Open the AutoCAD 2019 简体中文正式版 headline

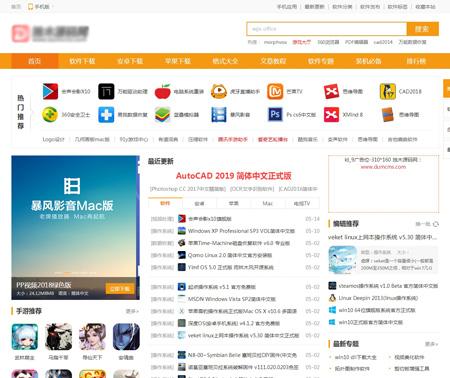[x=233, y=176]
